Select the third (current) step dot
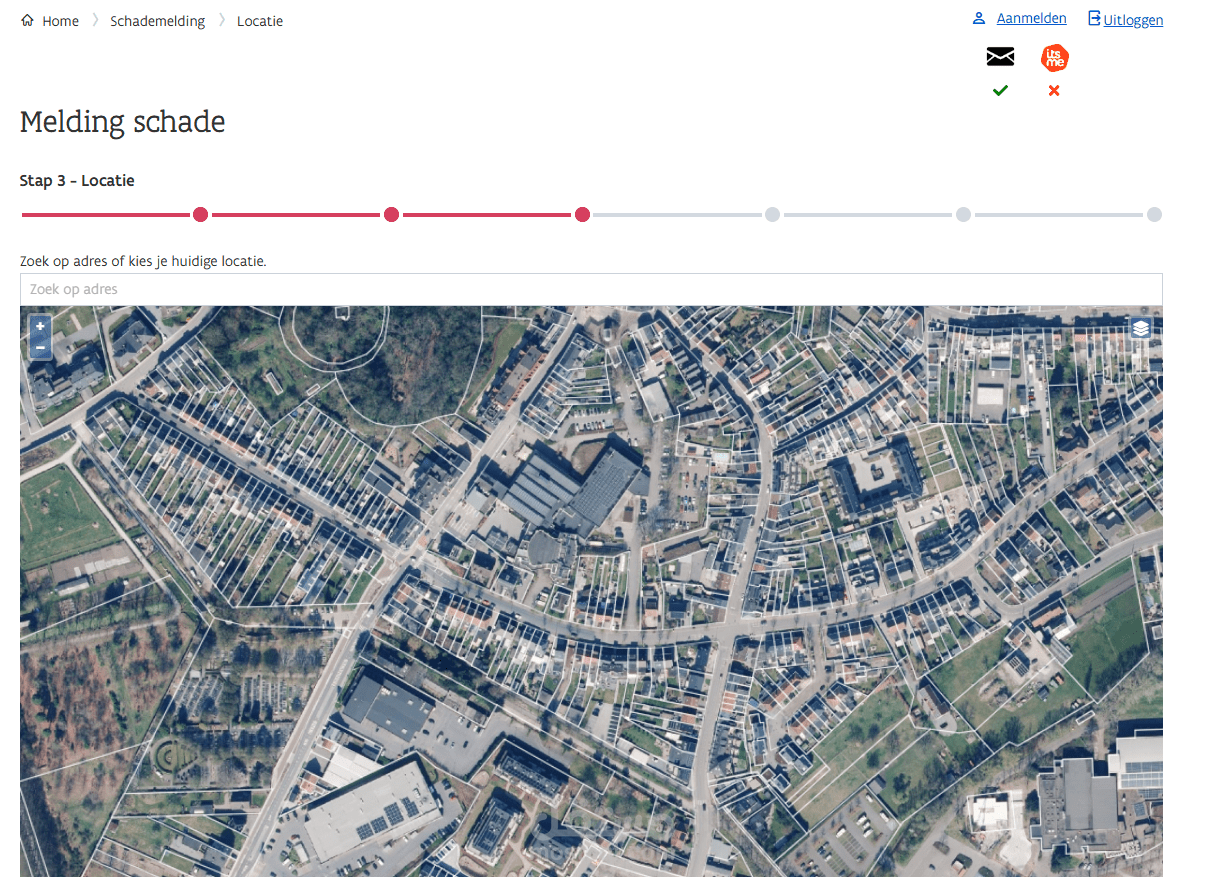The image size is (1205, 883). click(x=582, y=214)
